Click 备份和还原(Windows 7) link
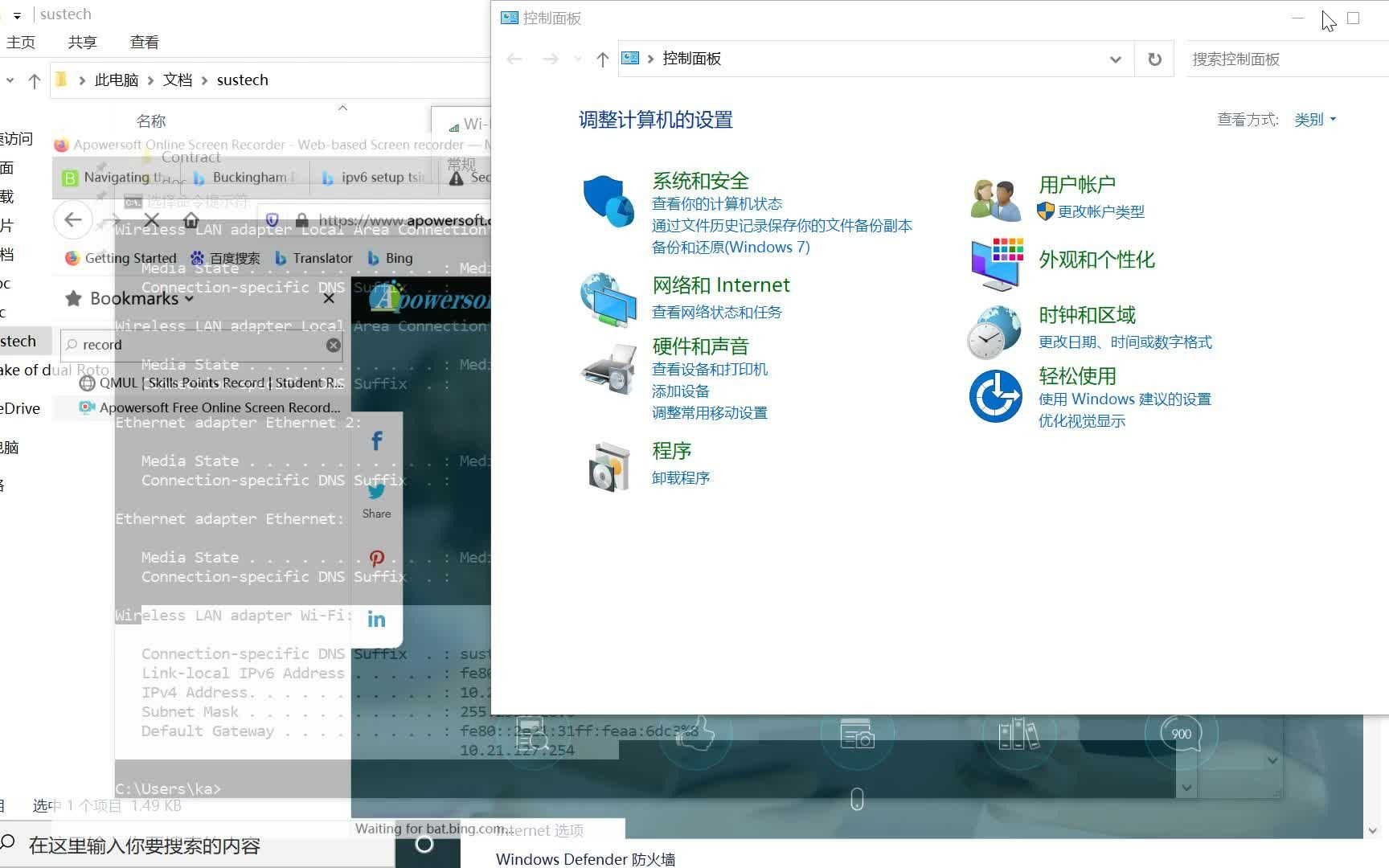Image resolution: width=1389 pixels, height=868 pixels. pyautogui.click(x=730, y=247)
